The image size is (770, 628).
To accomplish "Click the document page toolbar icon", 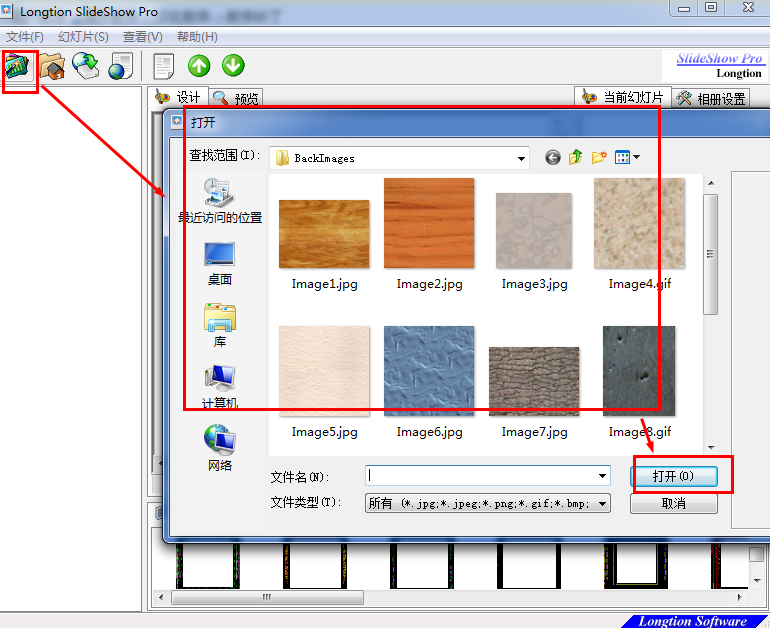I will coord(164,66).
